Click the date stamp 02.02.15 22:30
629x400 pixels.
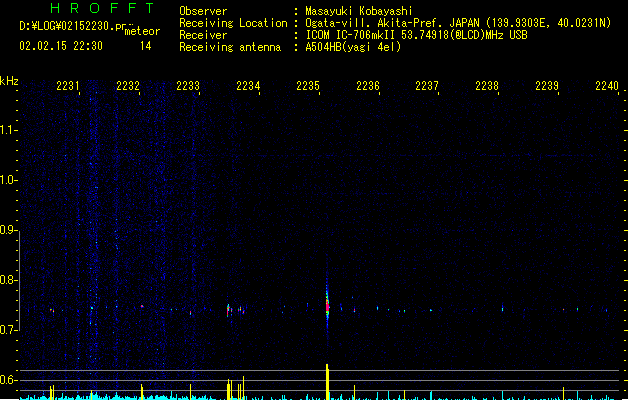pos(61,46)
